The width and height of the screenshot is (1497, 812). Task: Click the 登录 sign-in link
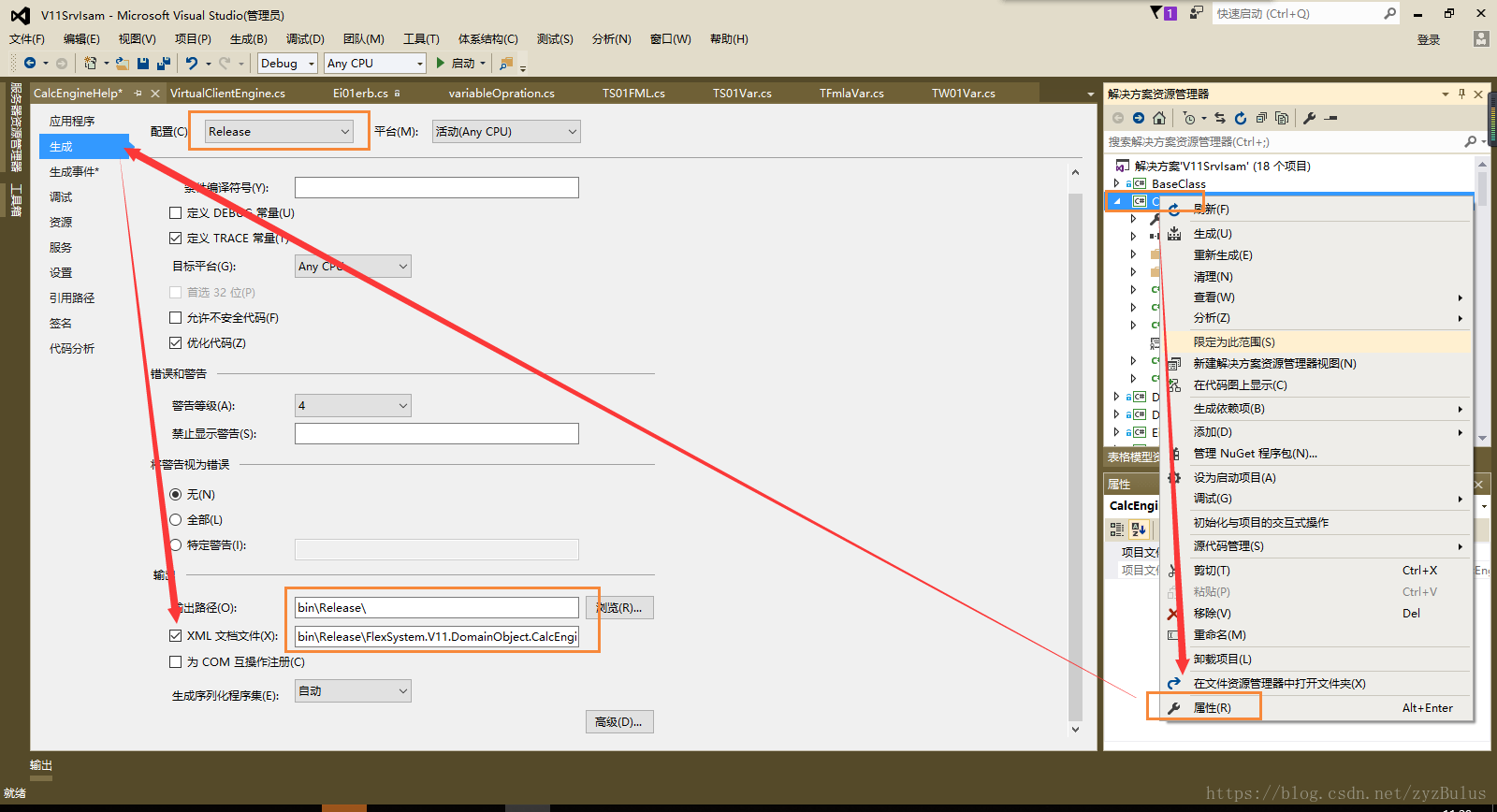pos(1429,39)
